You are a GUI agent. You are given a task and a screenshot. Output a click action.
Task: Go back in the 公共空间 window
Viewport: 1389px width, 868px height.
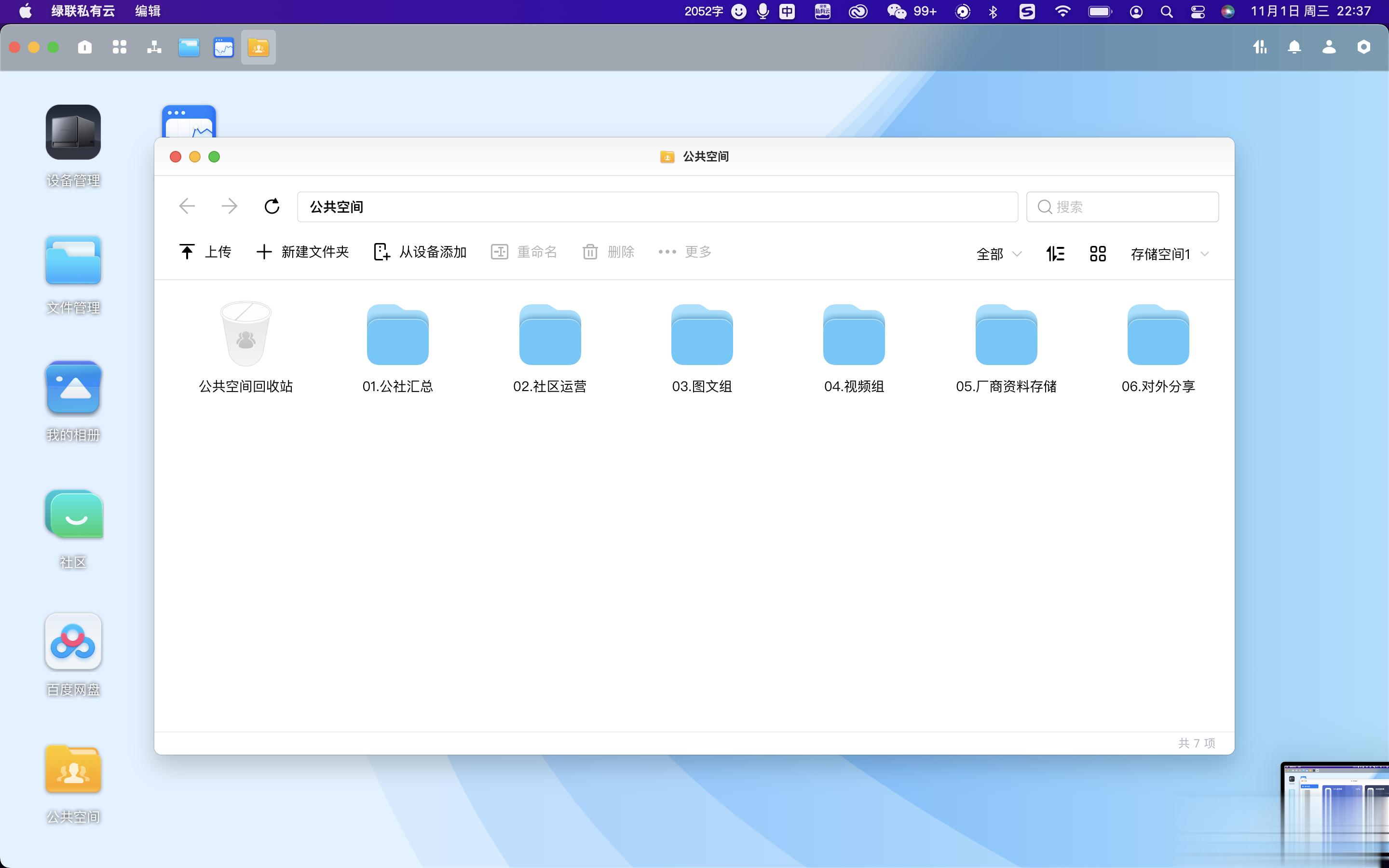click(x=187, y=206)
